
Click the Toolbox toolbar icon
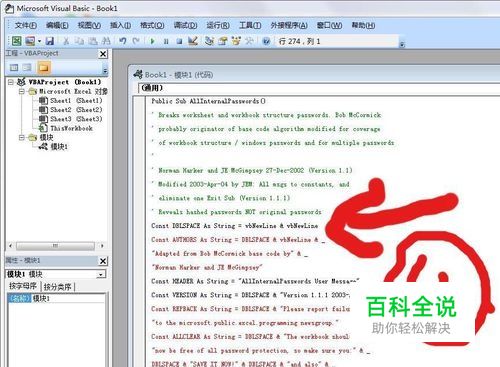click(x=249, y=41)
